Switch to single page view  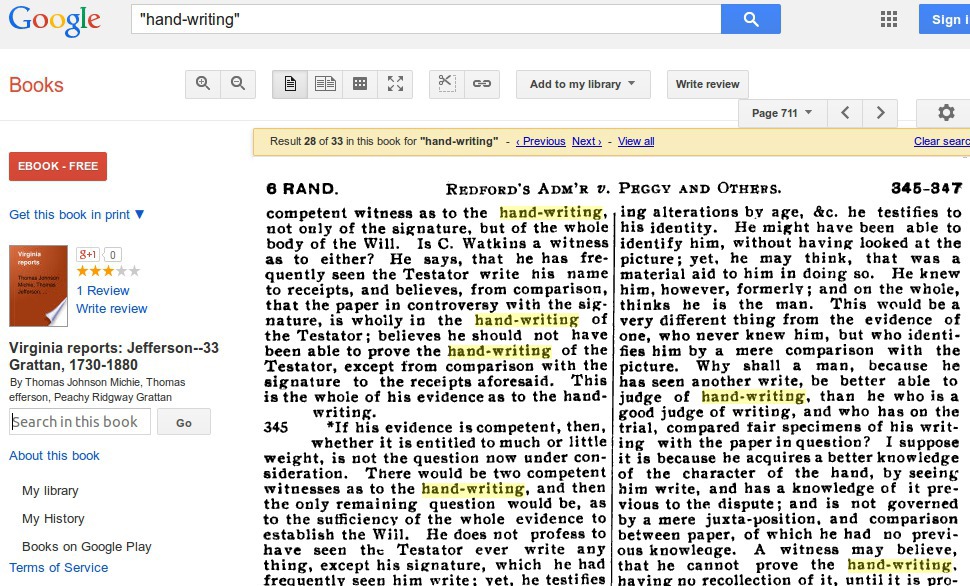[290, 84]
